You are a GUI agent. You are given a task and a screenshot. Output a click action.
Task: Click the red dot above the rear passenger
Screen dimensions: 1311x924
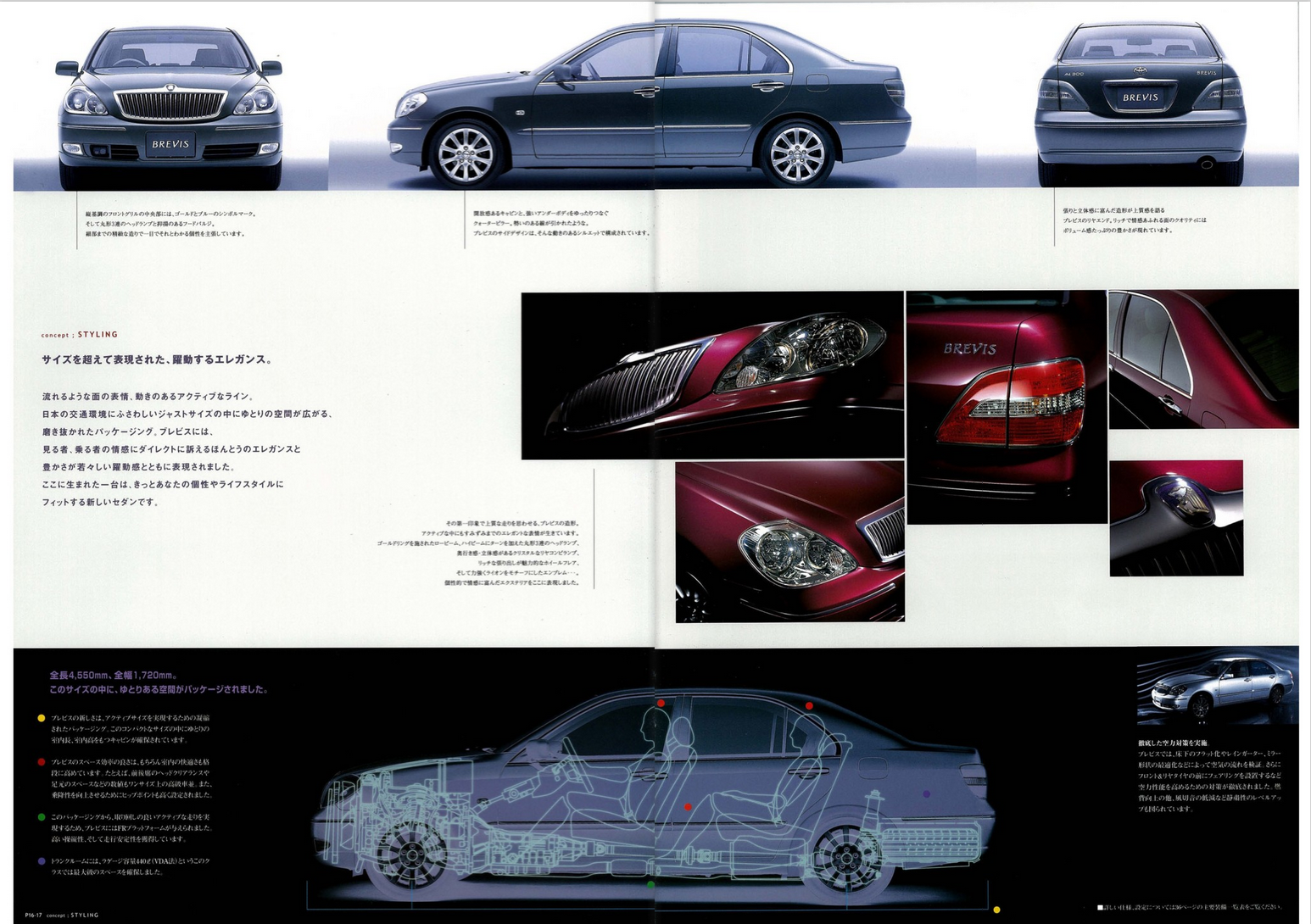[x=809, y=705]
